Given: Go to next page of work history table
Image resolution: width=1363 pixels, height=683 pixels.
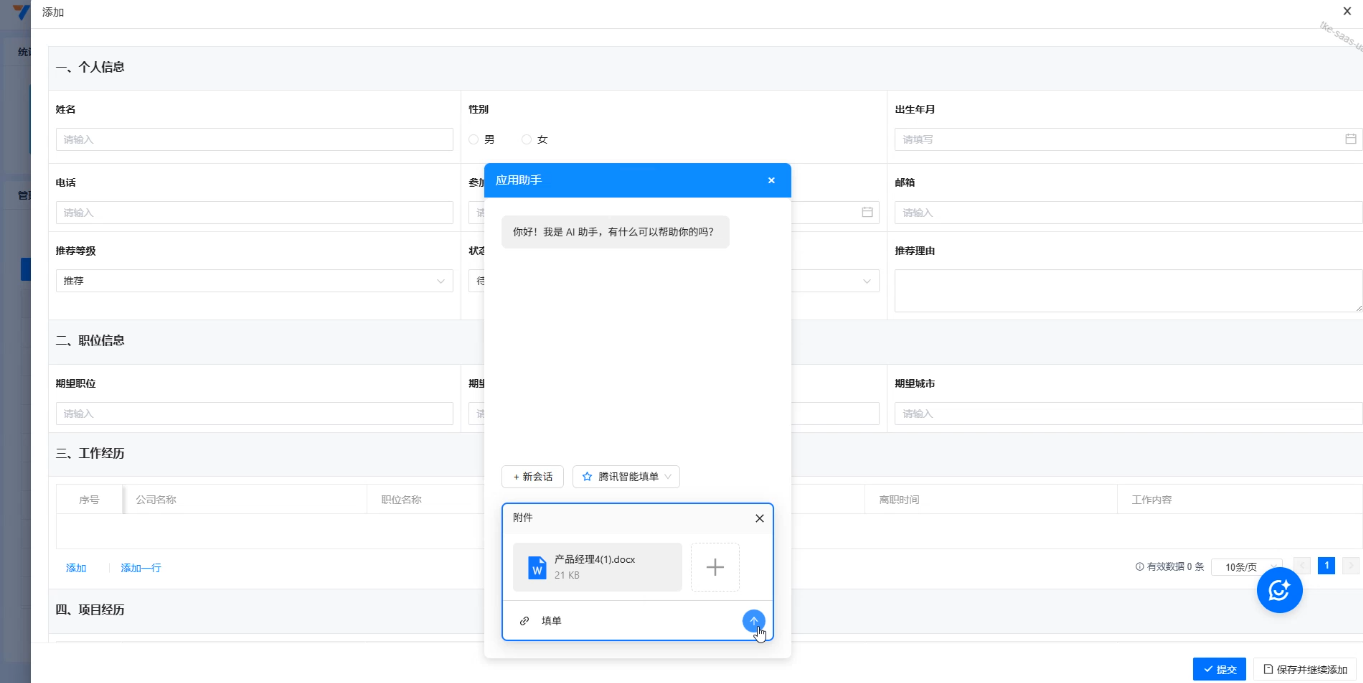Looking at the screenshot, I should (x=1350, y=566).
